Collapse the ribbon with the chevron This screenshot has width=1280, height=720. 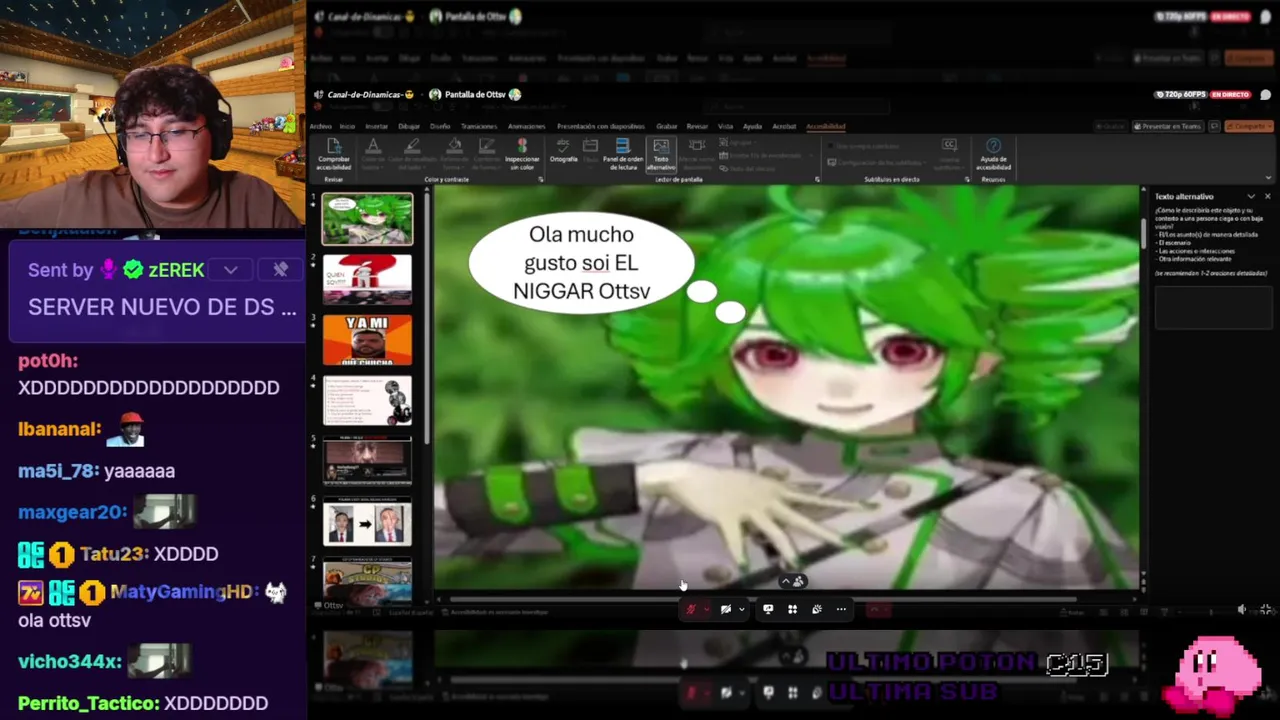[x=1267, y=179]
